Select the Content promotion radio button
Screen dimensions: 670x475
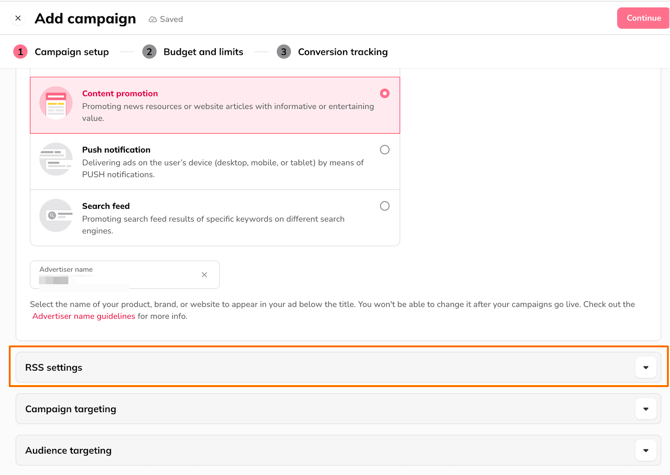click(x=384, y=93)
